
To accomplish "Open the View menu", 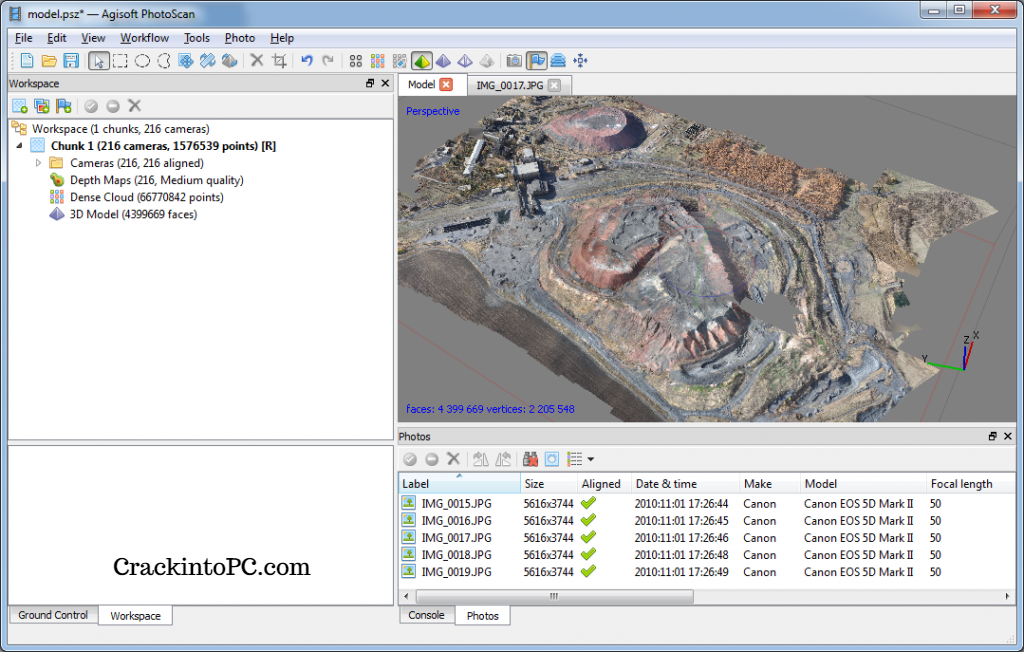I will pos(93,38).
